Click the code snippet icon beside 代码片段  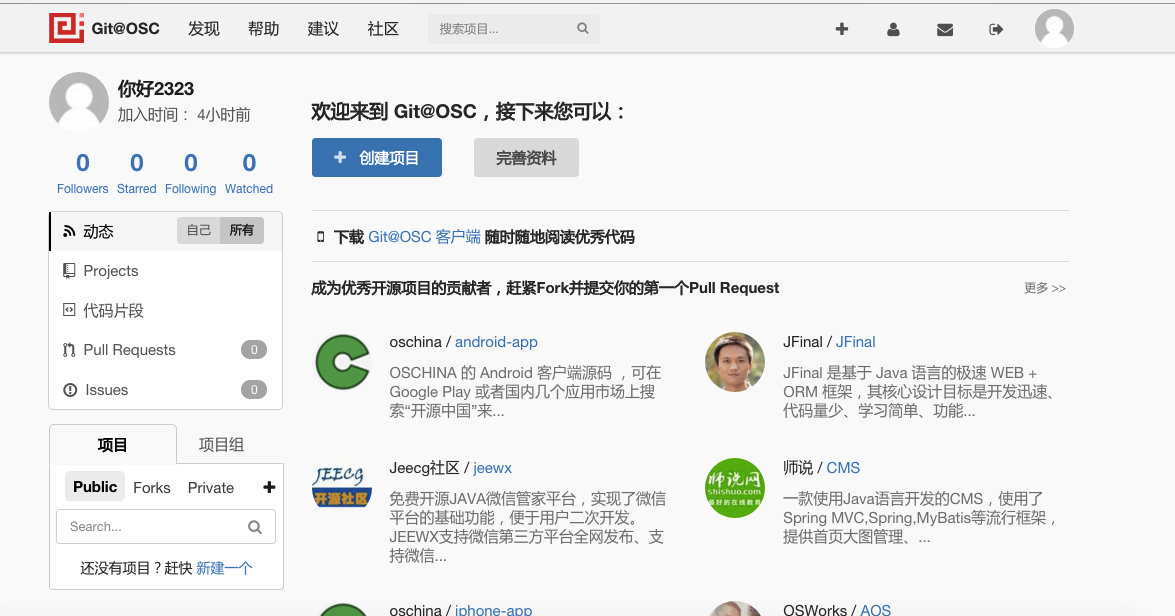coord(69,309)
